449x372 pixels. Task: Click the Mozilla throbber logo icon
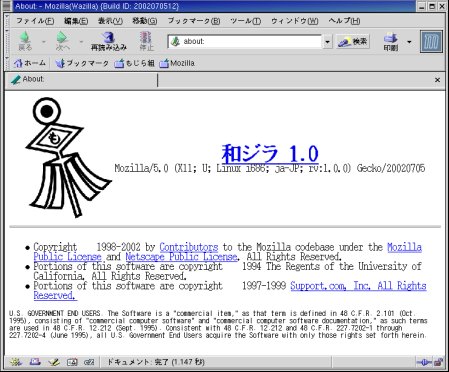coord(431,42)
